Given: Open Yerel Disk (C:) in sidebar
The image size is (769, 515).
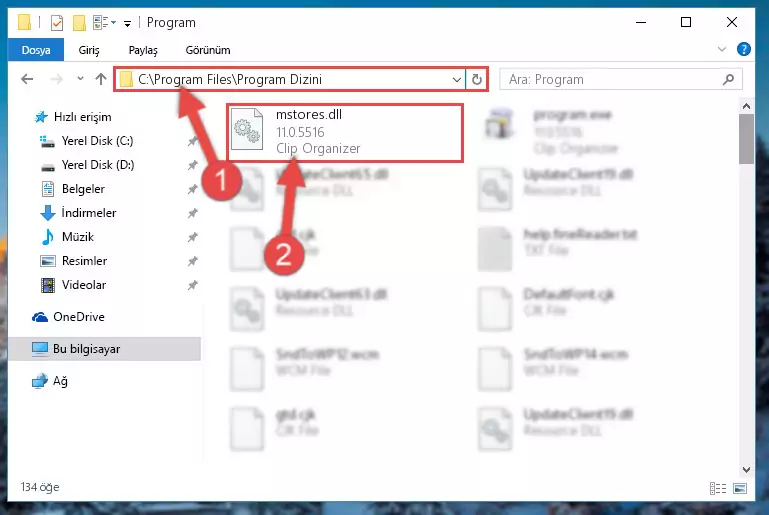Looking at the screenshot, I should pyautogui.click(x=86, y=141).
